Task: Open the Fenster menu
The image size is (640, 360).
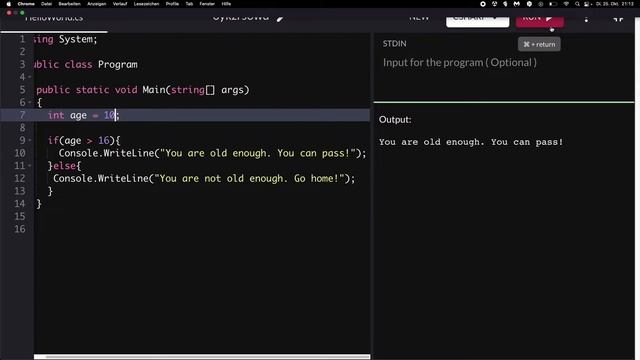Action: tap(207, 4)
